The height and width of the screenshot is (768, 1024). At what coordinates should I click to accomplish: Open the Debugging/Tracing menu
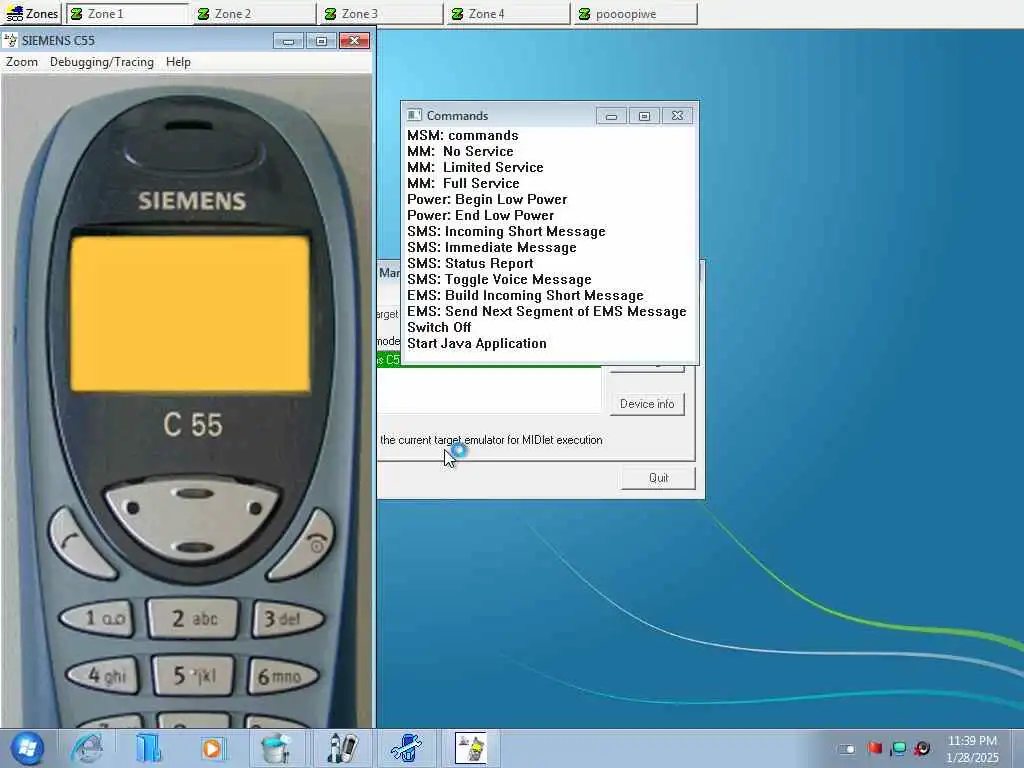tap(102, 62)
